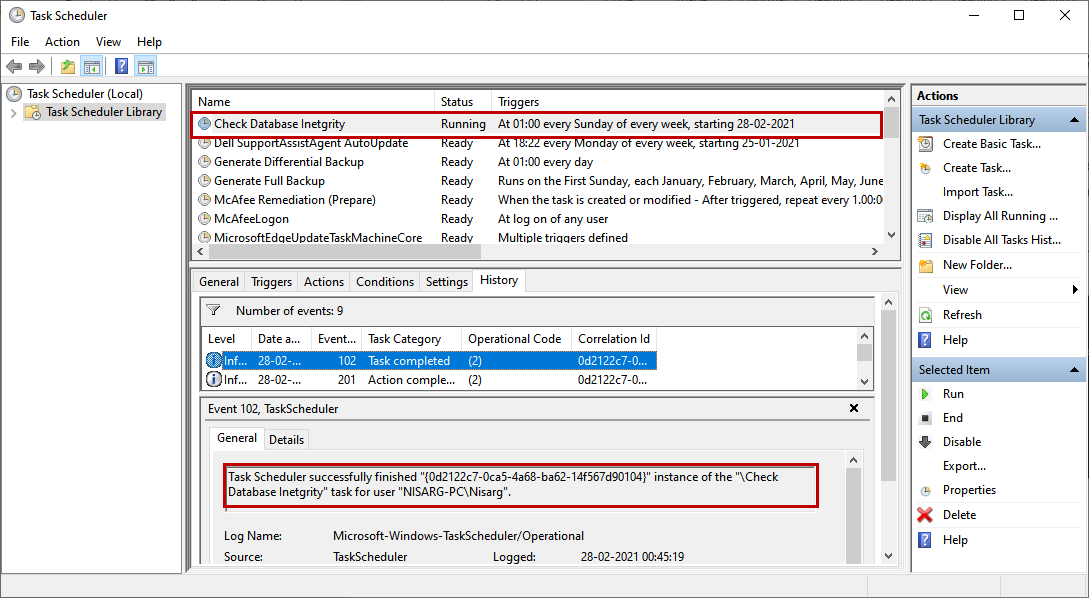Open the View submenu arrow
This screenshot has height=598, width=1089.
coord(1075,290)
